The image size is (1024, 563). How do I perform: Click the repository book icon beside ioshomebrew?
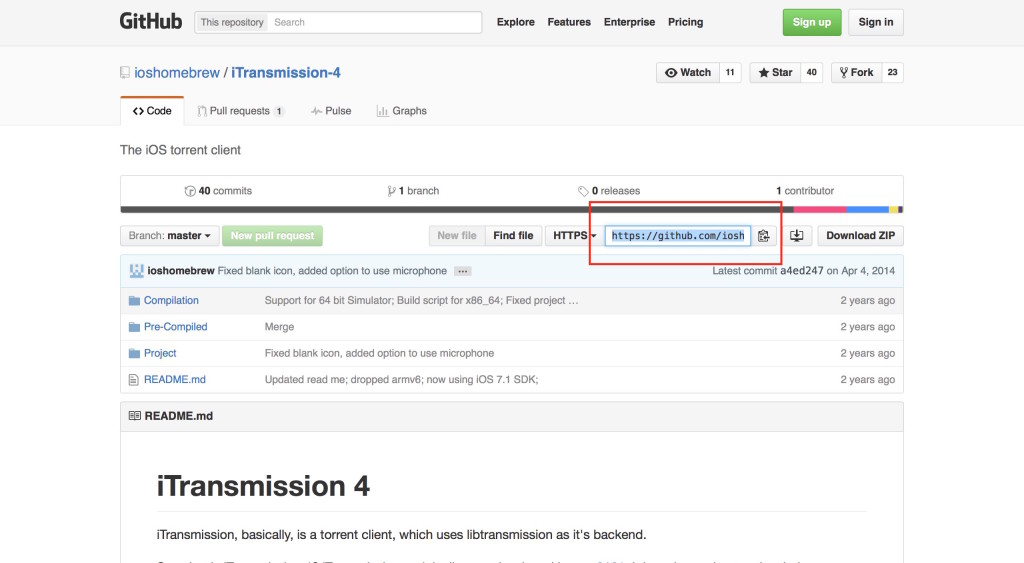click(x=125, y=72)
